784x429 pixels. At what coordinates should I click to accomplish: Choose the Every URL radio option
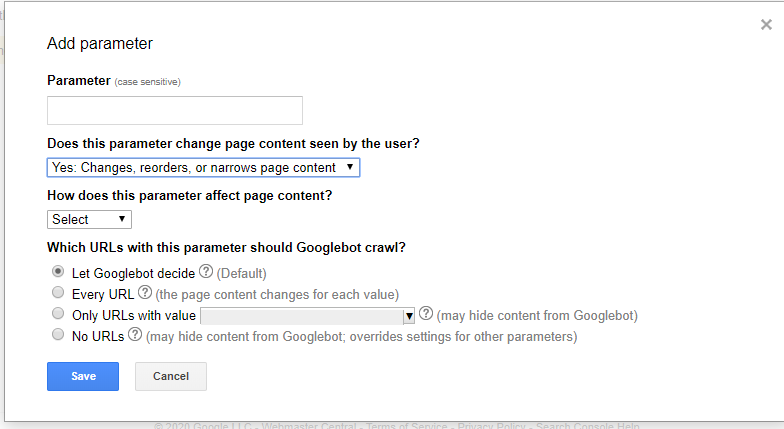coord(58,292)
